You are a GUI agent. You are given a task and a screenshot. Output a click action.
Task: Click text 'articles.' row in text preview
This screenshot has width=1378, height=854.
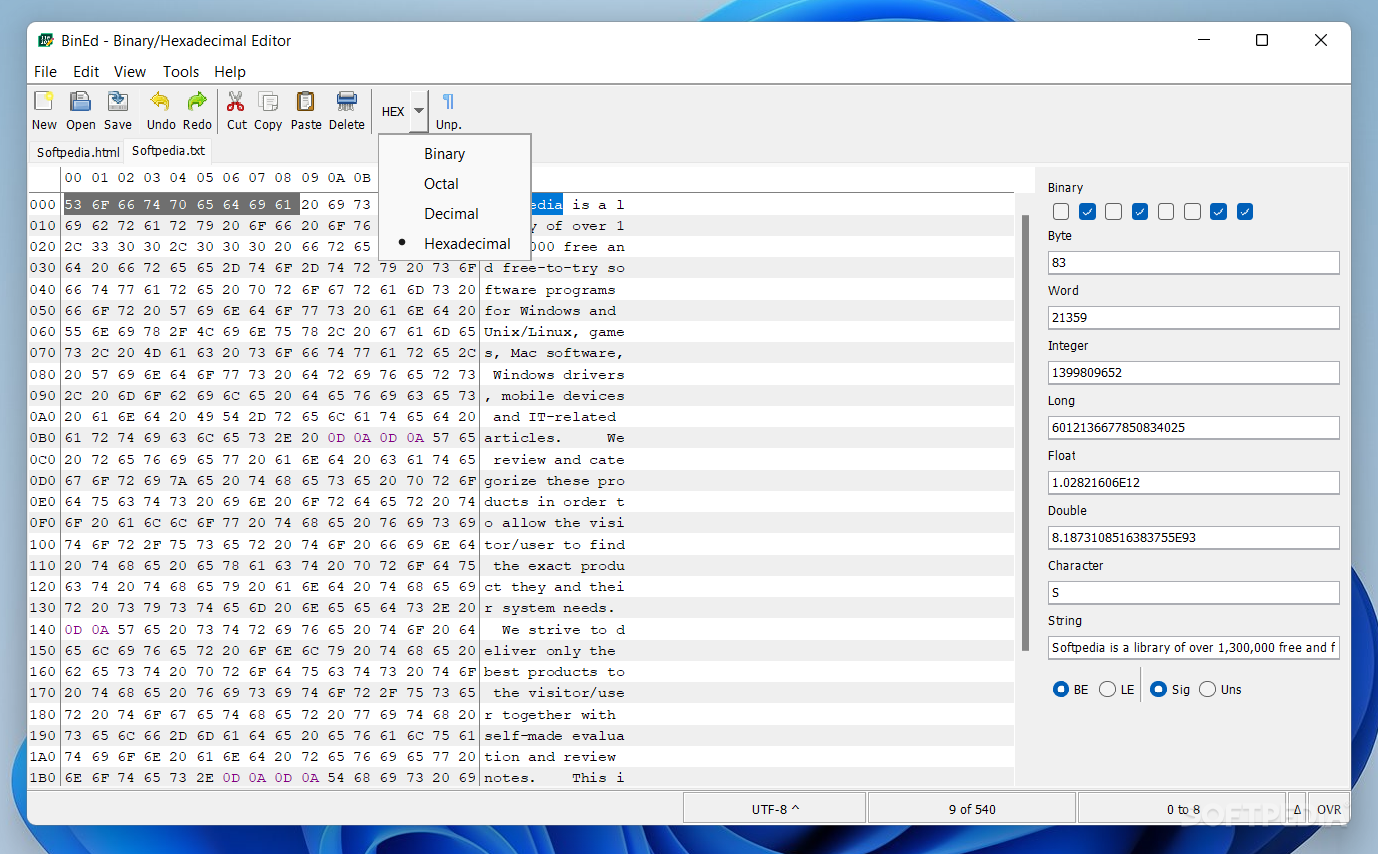pyautogui.click(x=523, y=438)
